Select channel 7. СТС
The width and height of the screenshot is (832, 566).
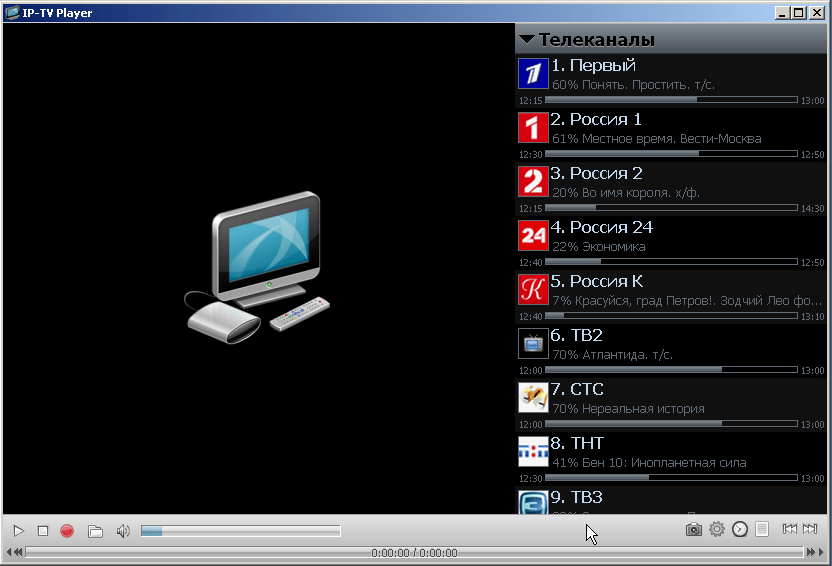click(x=670, y=405)
